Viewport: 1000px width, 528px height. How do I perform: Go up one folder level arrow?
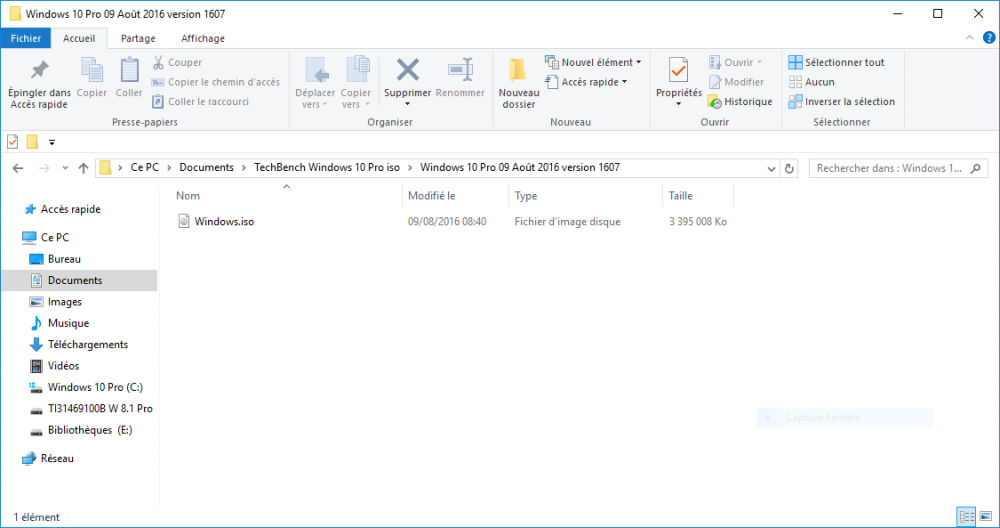[x=83, y=168]
